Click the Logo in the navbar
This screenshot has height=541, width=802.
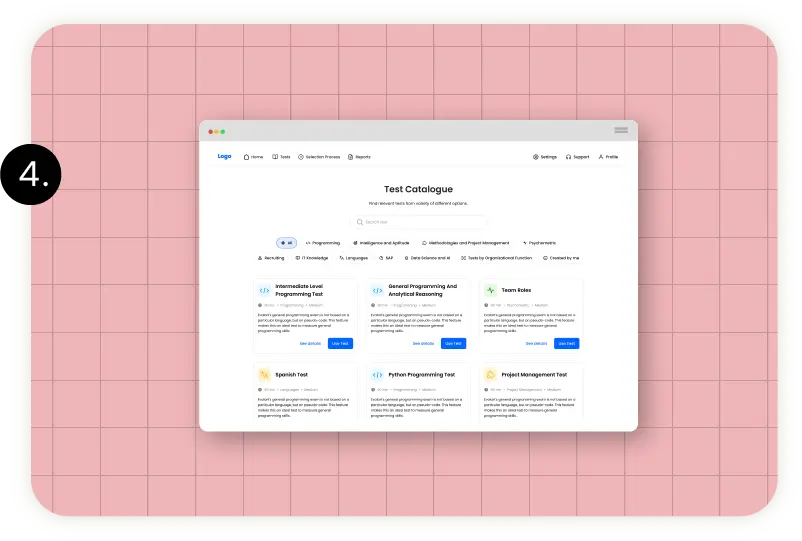(x=224, y=156)
